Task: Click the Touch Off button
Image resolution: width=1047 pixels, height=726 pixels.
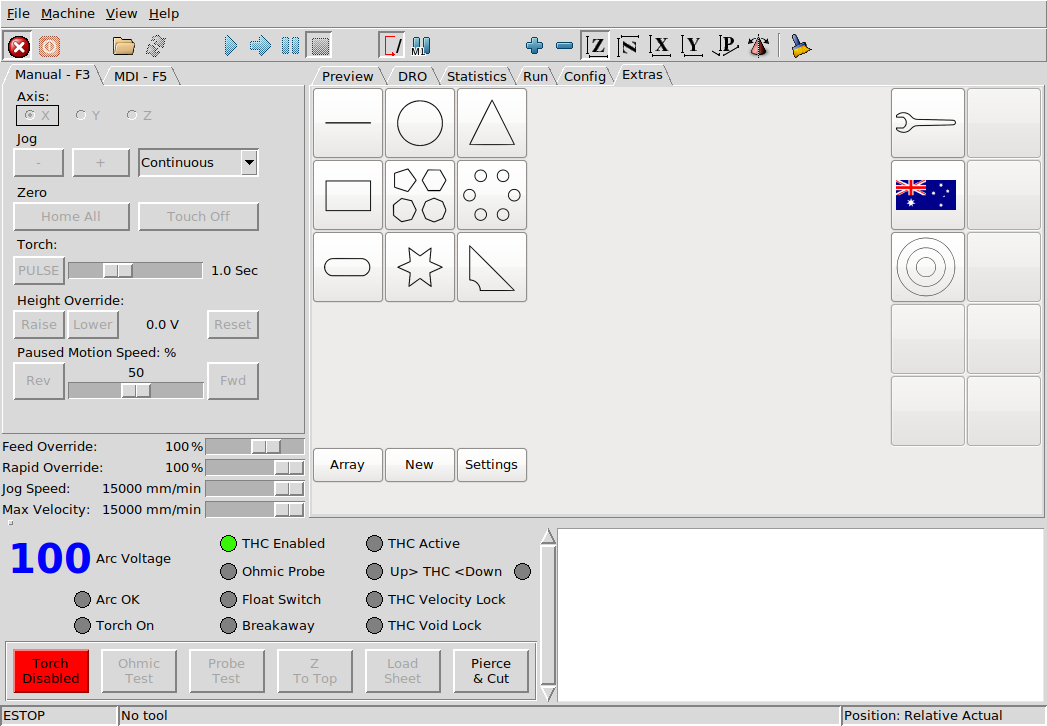Action: point(198,216)
